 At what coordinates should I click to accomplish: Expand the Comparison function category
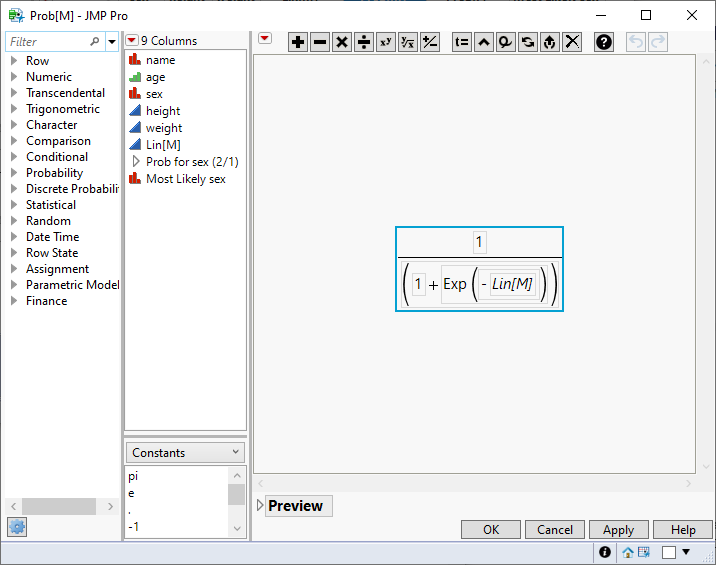pos(14,141)
